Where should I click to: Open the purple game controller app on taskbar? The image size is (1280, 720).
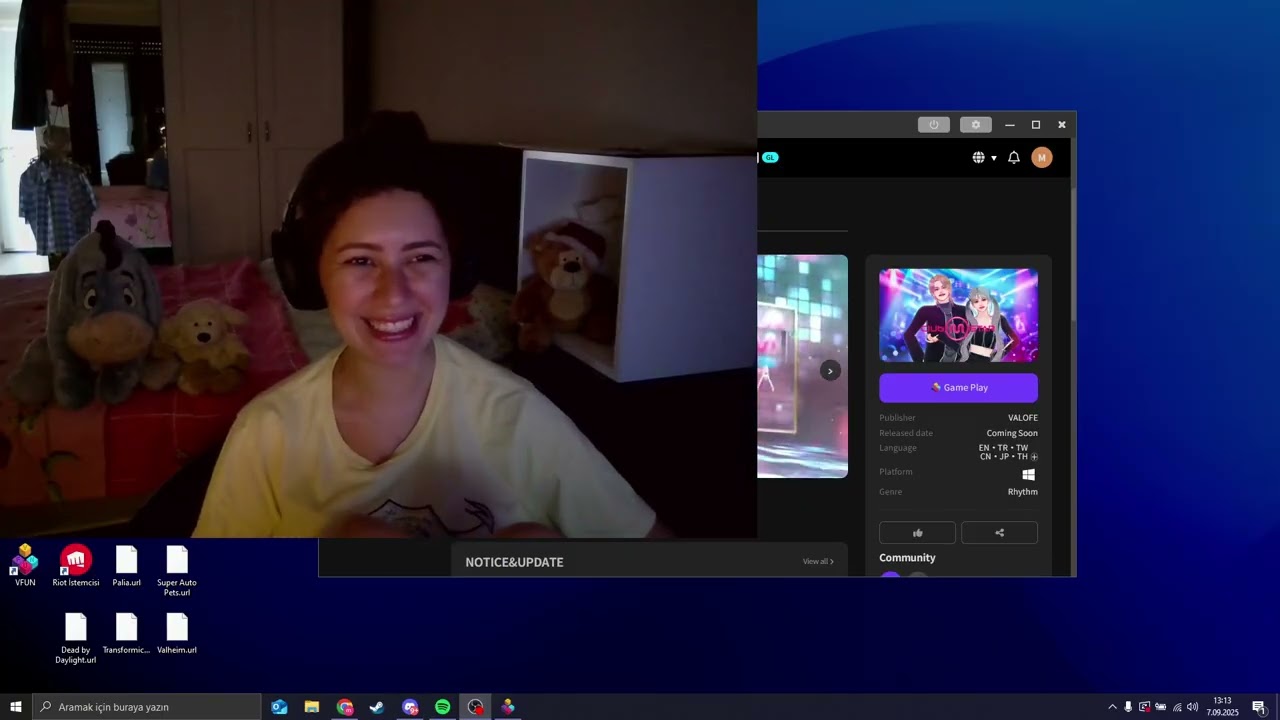pyautogui.click(x=410, y=707)
